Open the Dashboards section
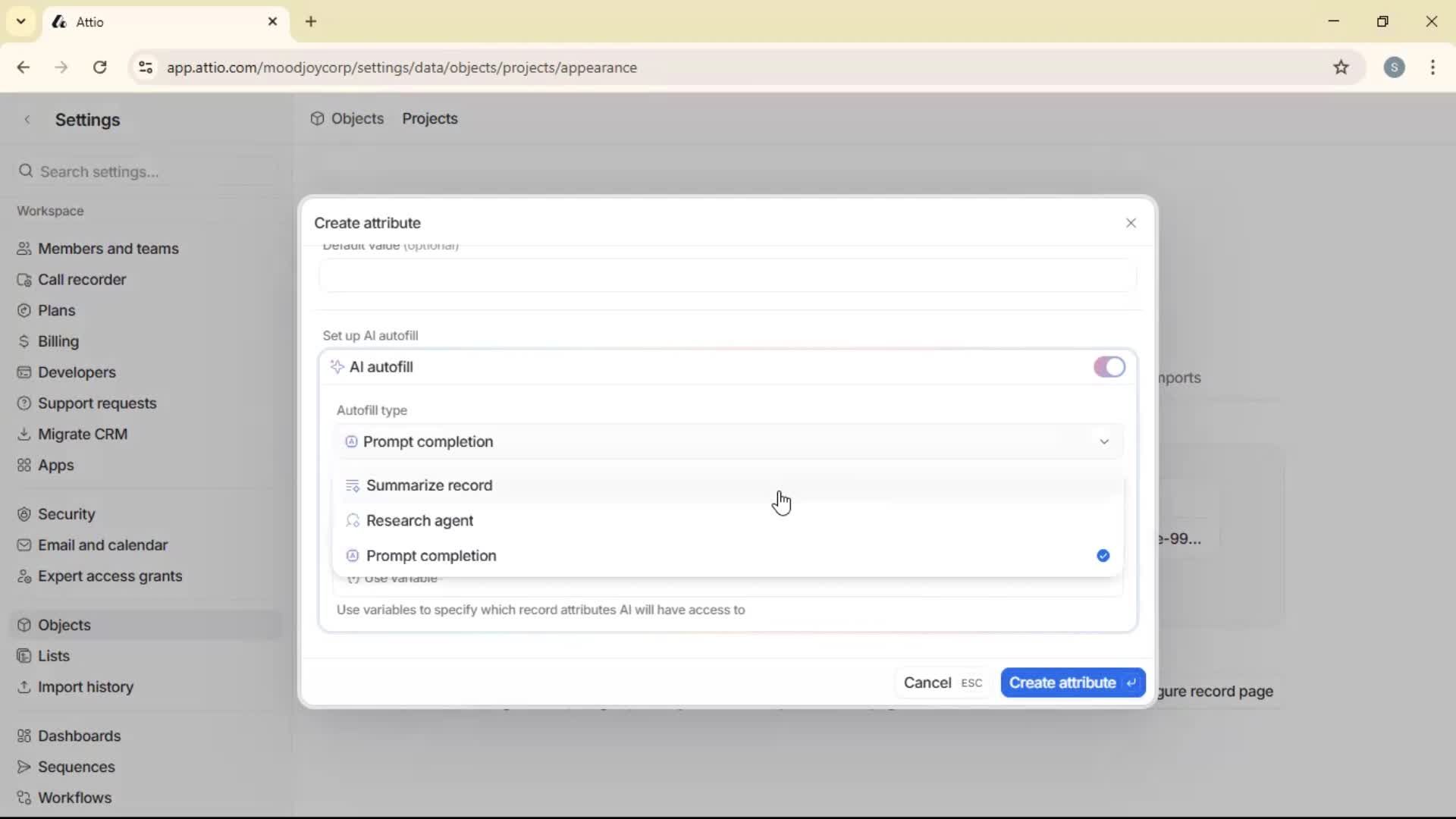This screenshot has height=819, width=1456. (x=80, y=736)
